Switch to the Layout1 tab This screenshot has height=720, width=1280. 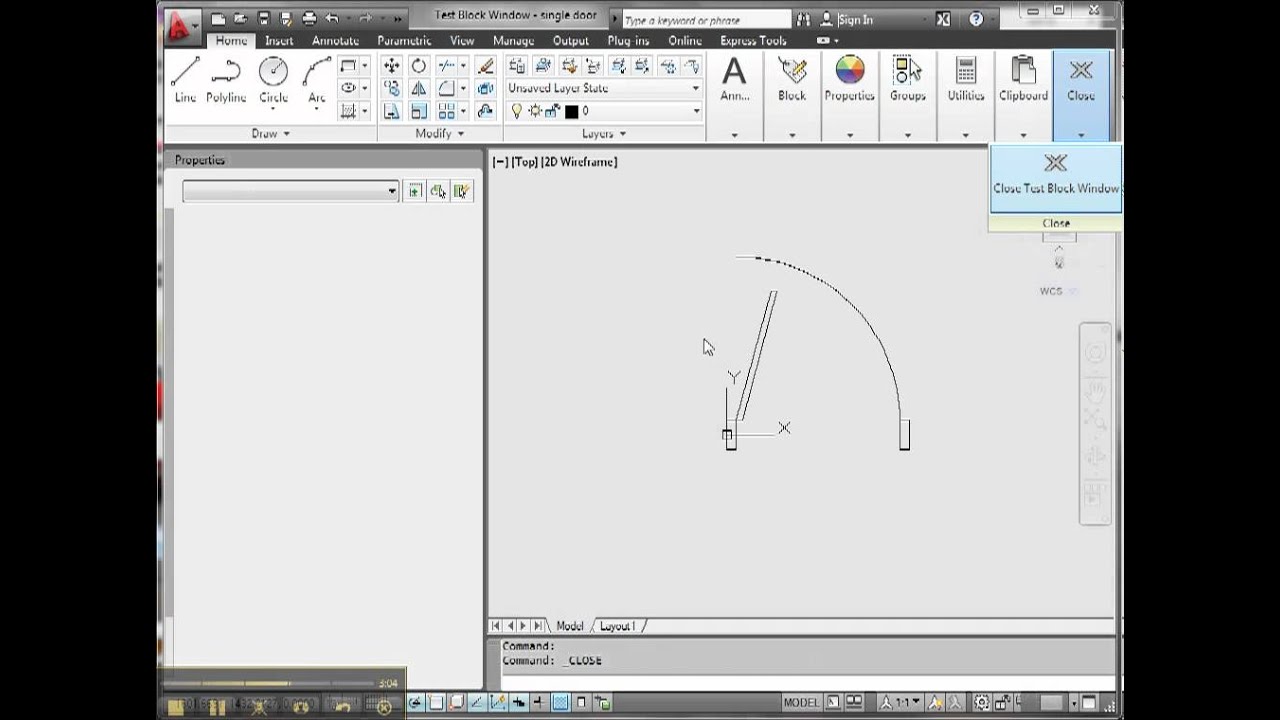[x=618, y=626]
